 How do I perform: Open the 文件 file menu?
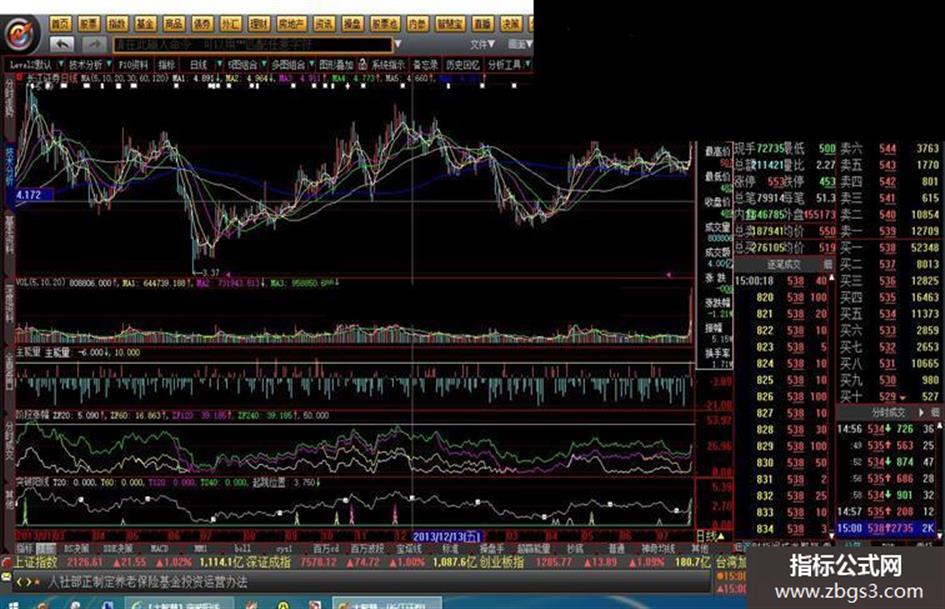click(482, 45)
